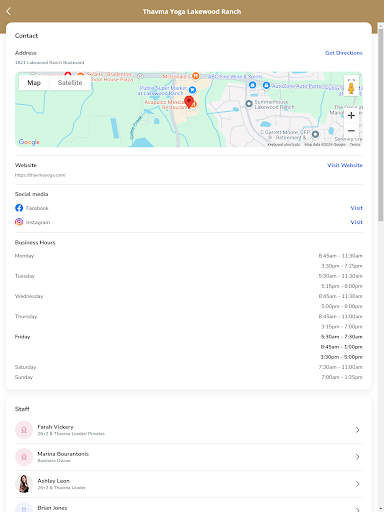The image size is (384, 512).
Task: Click Sunday 7:00am hours entry
Action: point(342,377)
